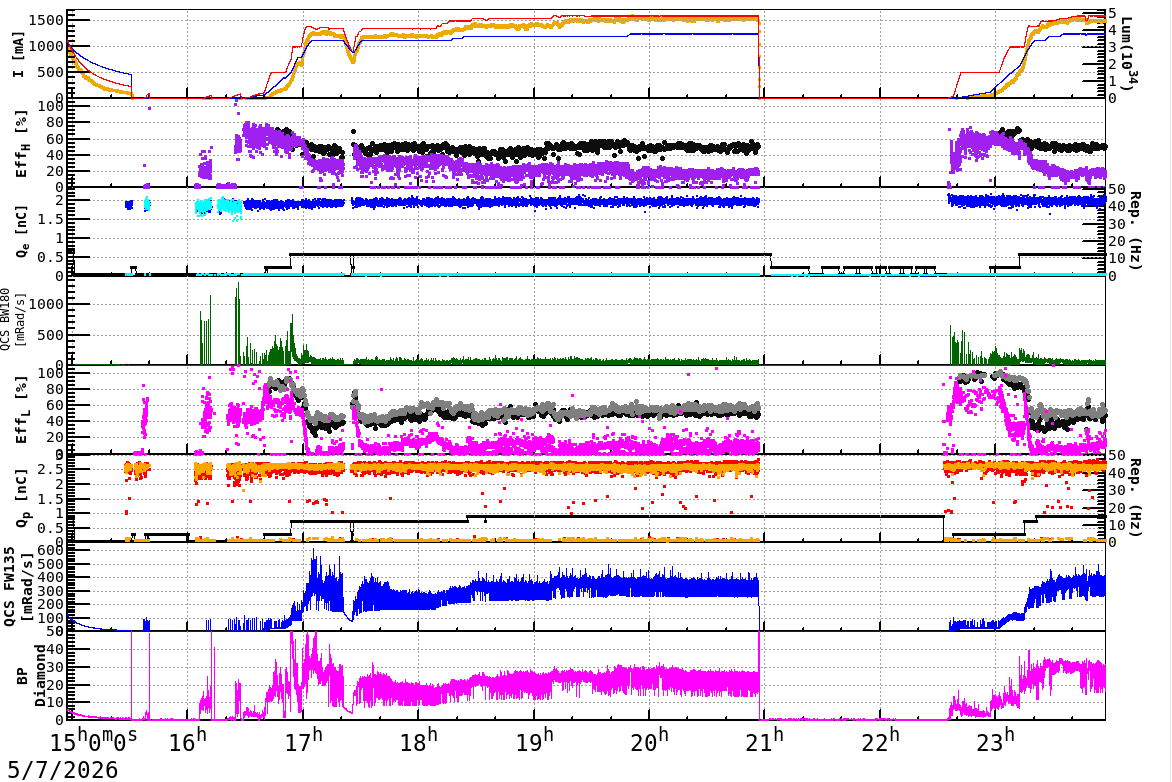Click "Rep. (Hz)" label beside the Q_p panel

tap(1135, 497)
